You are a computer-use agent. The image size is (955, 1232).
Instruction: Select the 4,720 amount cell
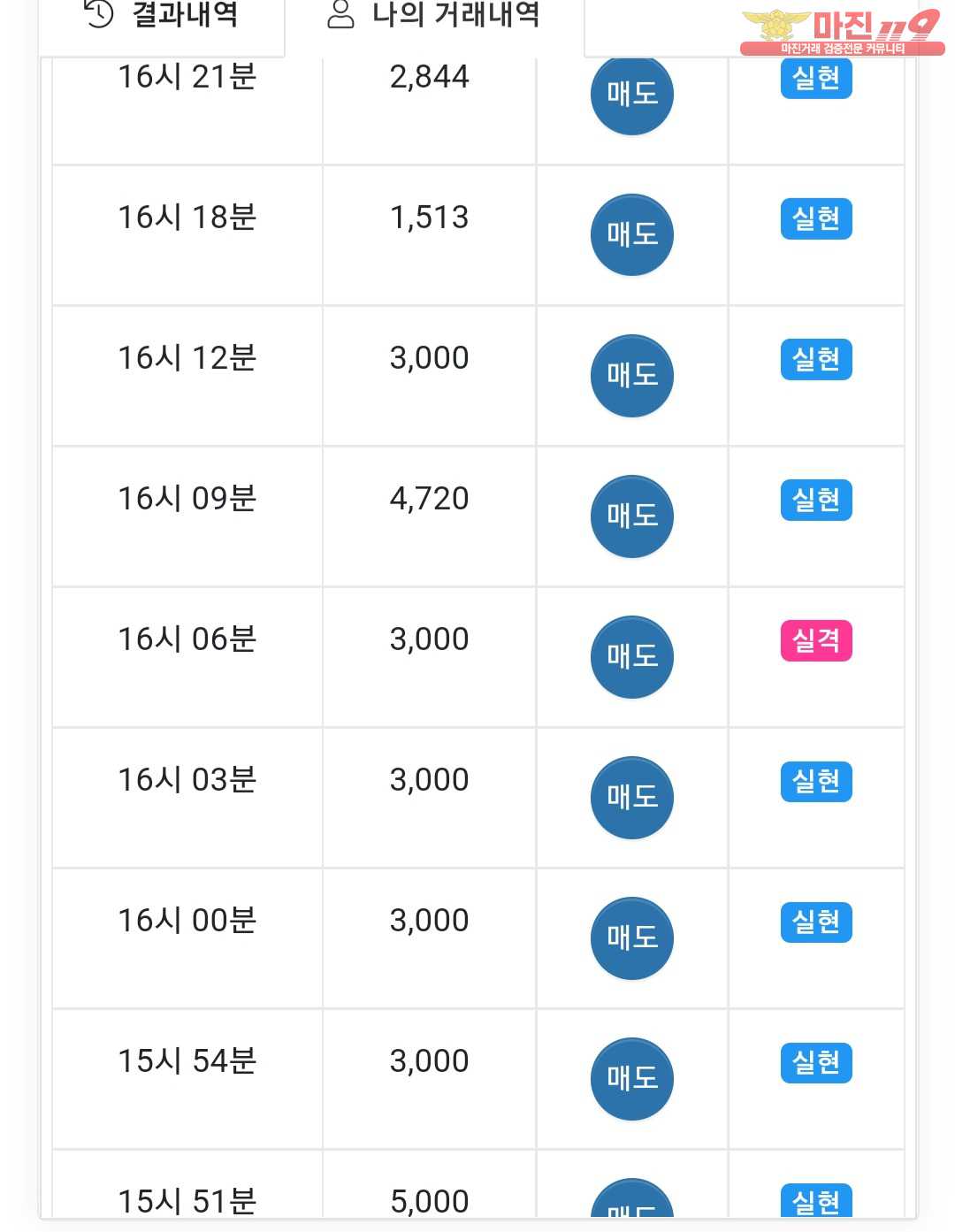pyautogui.click(x=429, y=517)
